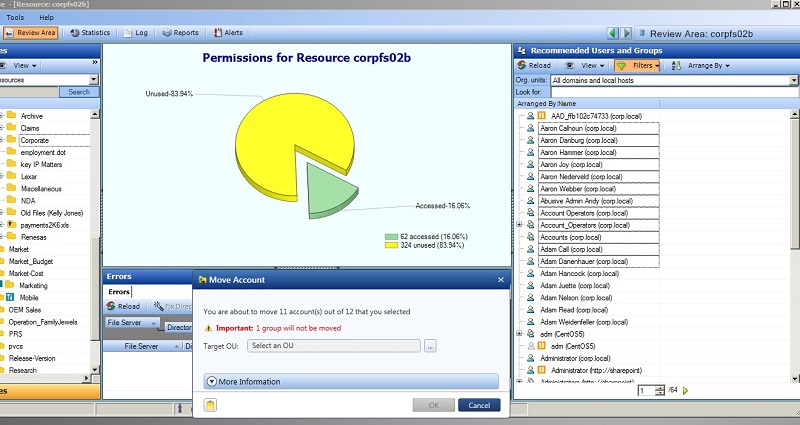800x425 pixels.
Task: Reload the Recommended Users and Groups list
Action: 534,65
